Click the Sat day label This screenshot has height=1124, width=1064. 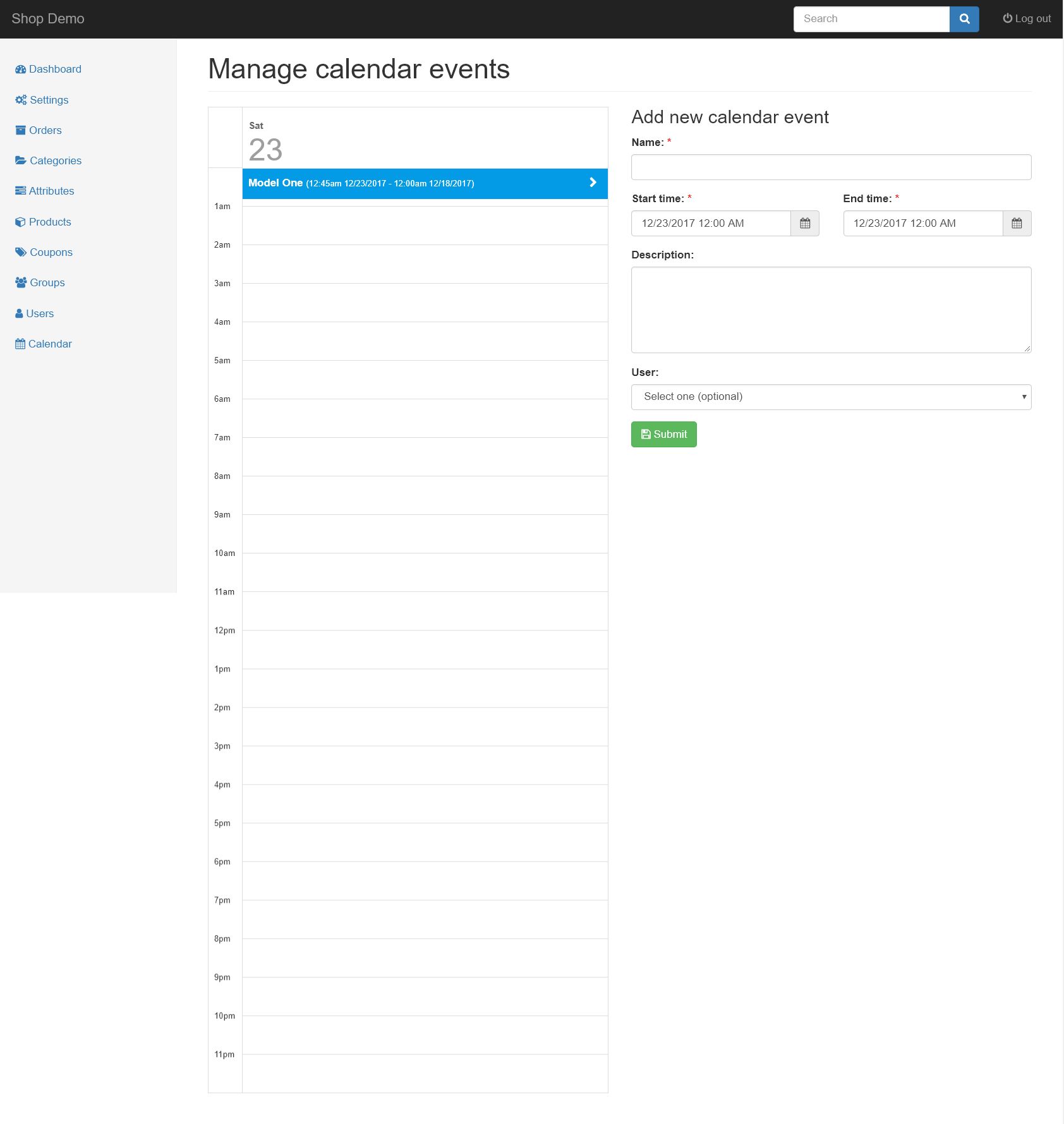256,126
